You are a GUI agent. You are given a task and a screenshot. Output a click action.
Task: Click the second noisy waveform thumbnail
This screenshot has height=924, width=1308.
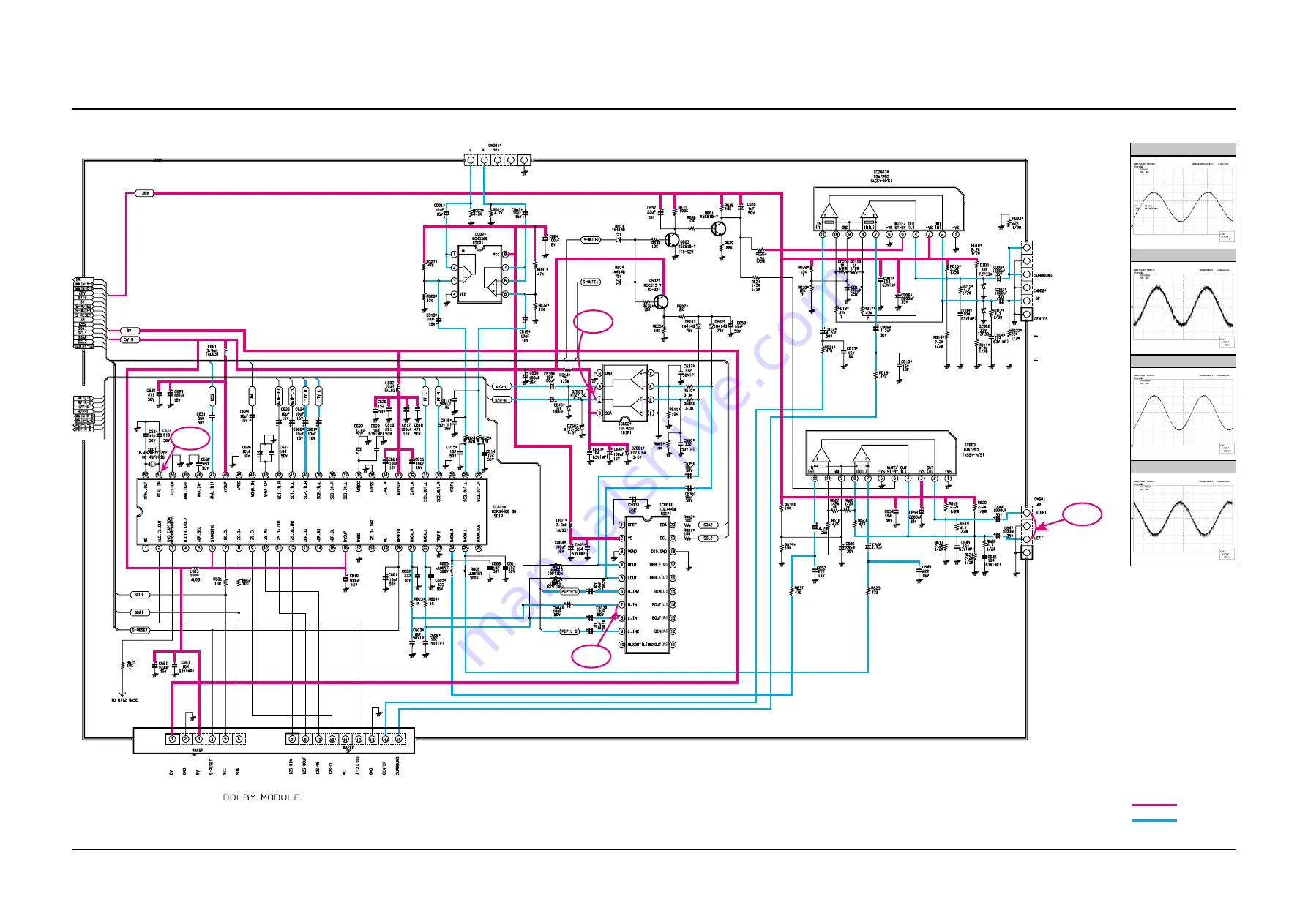click(x=1183, y=308)
